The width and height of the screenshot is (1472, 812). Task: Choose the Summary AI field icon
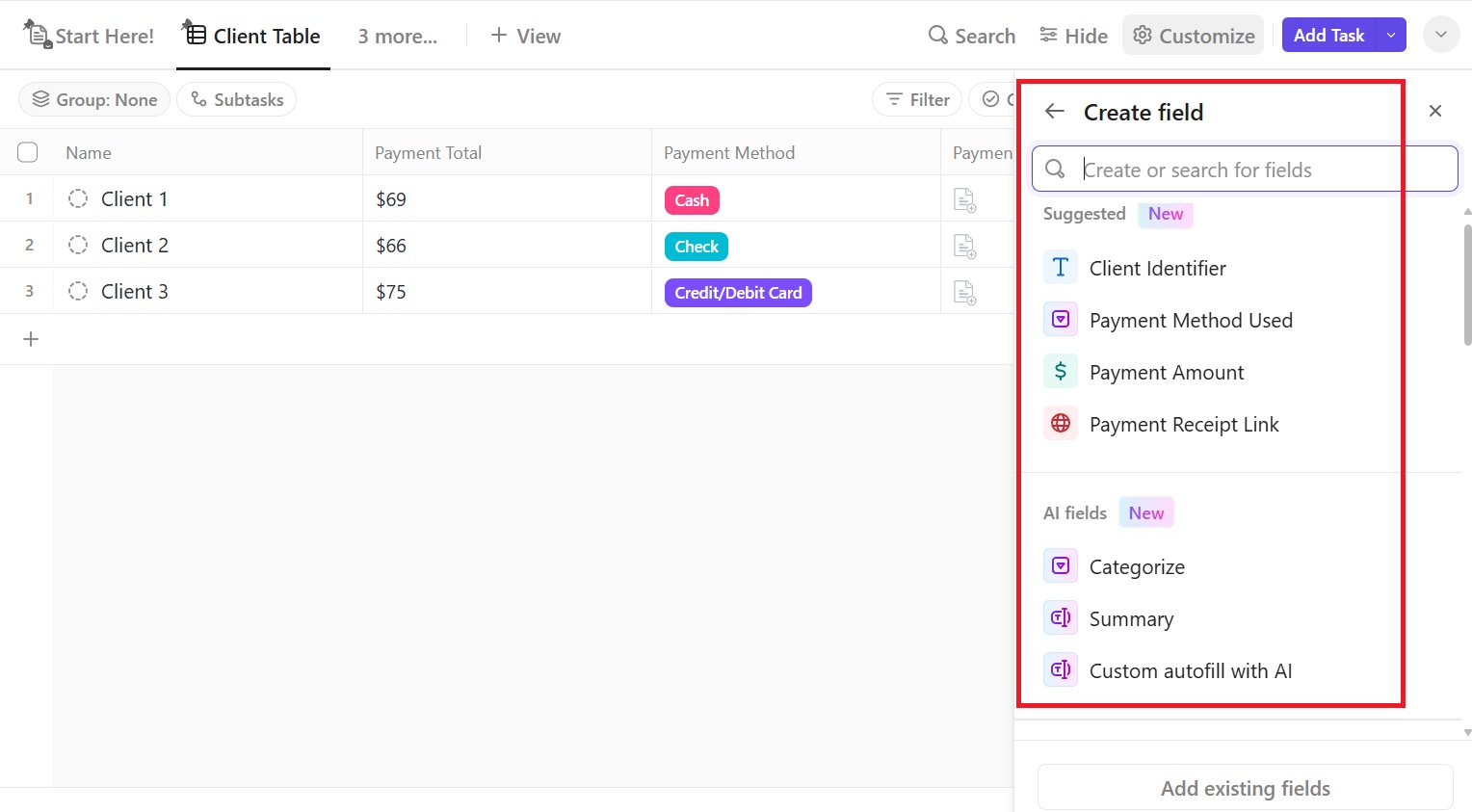click(x=1061, y=618)
